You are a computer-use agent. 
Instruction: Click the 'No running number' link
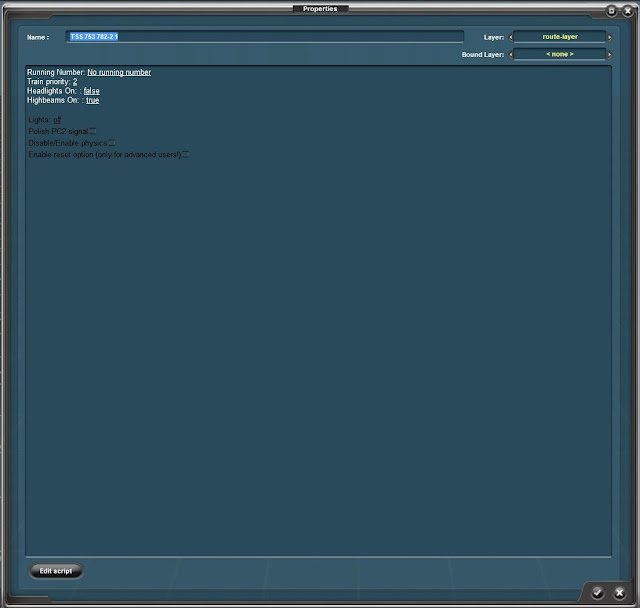(x=119, y=72)
